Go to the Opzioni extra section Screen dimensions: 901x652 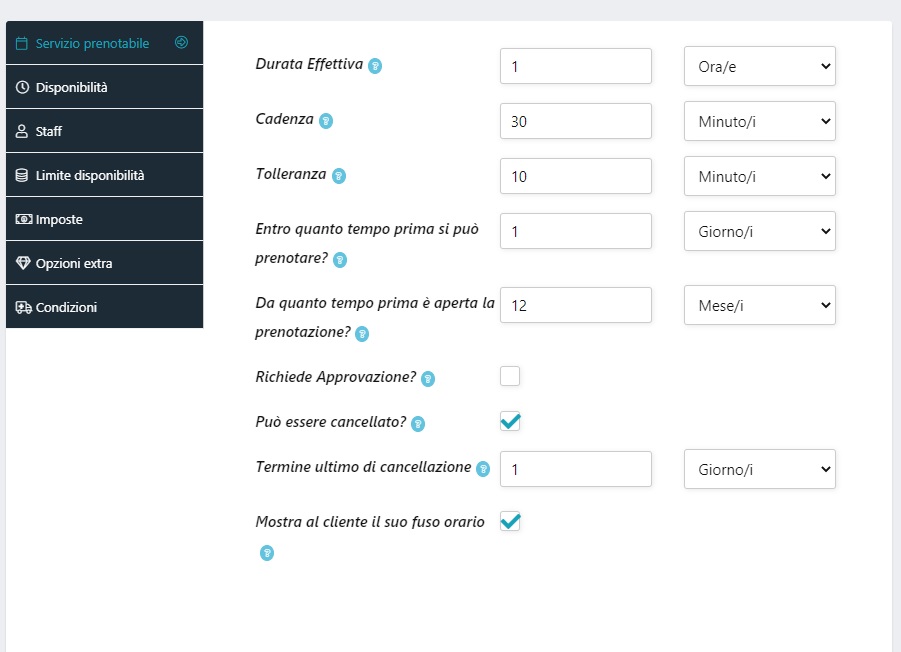[x=104, y=264]
